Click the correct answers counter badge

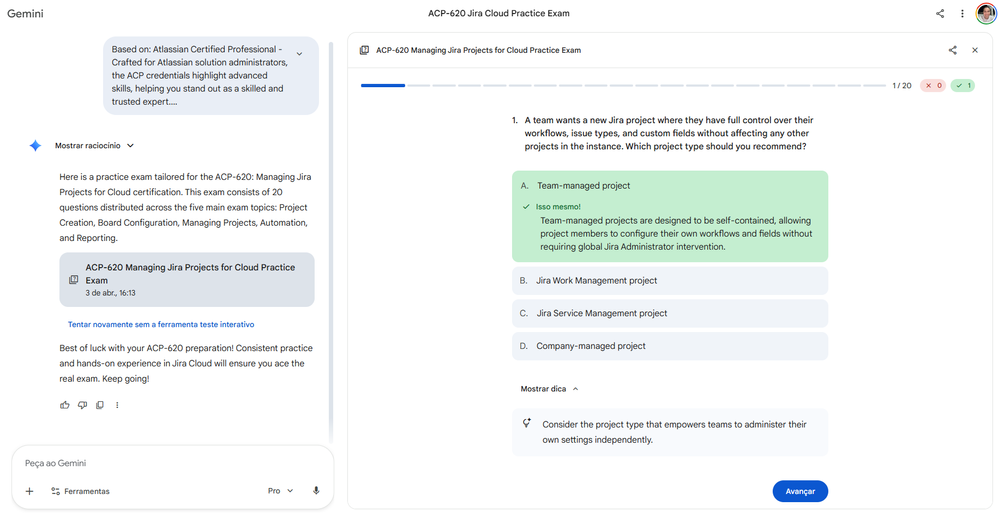(x=963, y=85)
